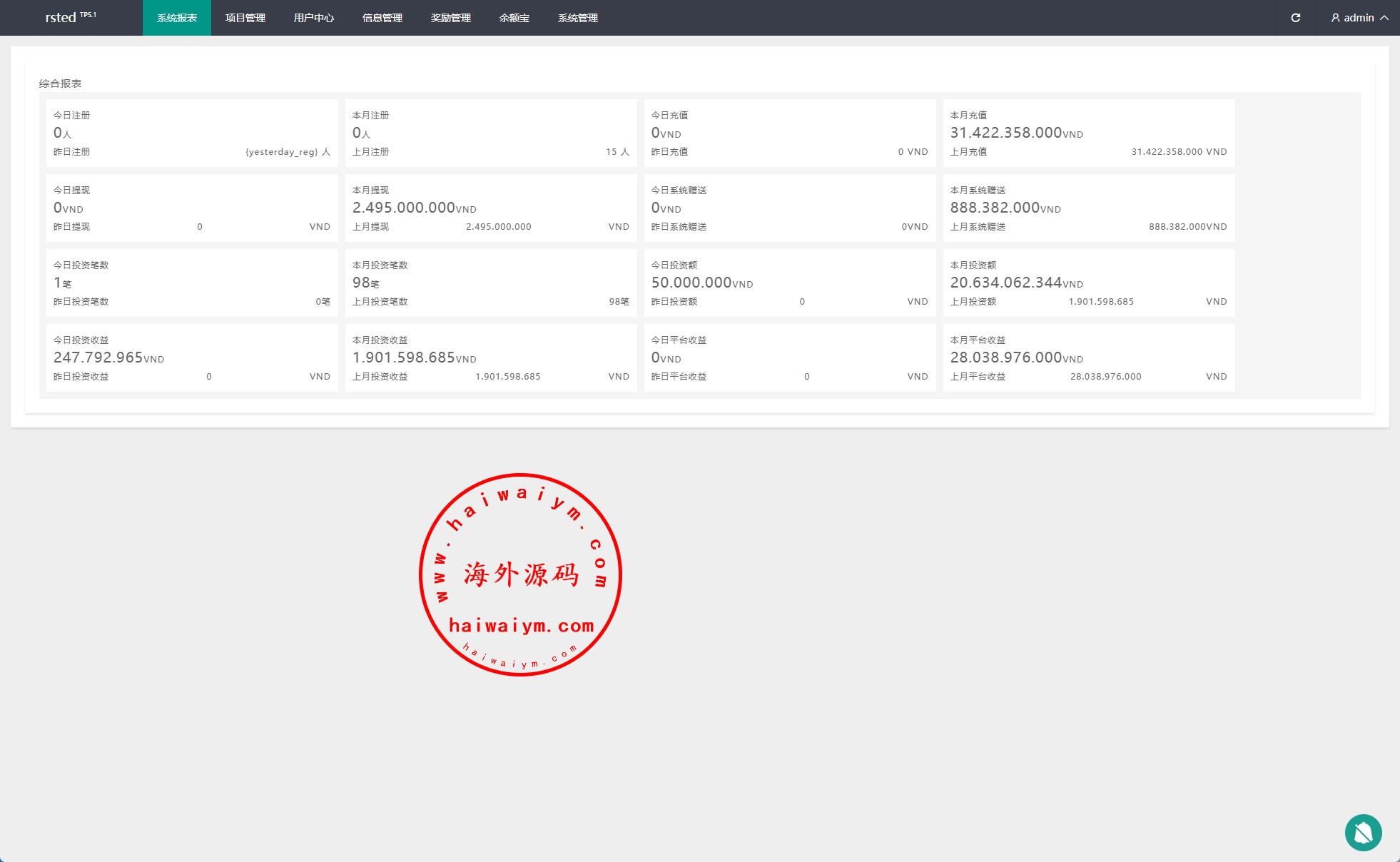The height and width of the screenshot is (862, 1400).
Task: Open the 项目管理 menu
Action: pos(245,18)
